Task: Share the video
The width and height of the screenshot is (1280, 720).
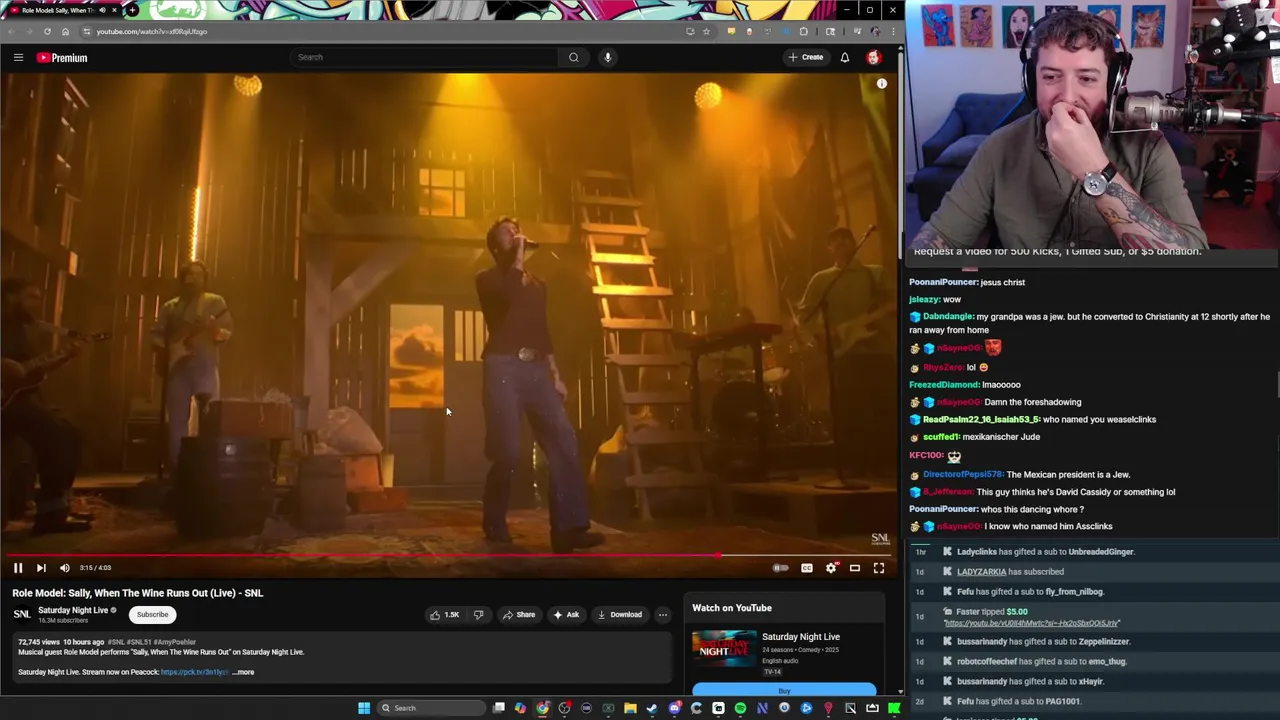Action: pos(519,615)
